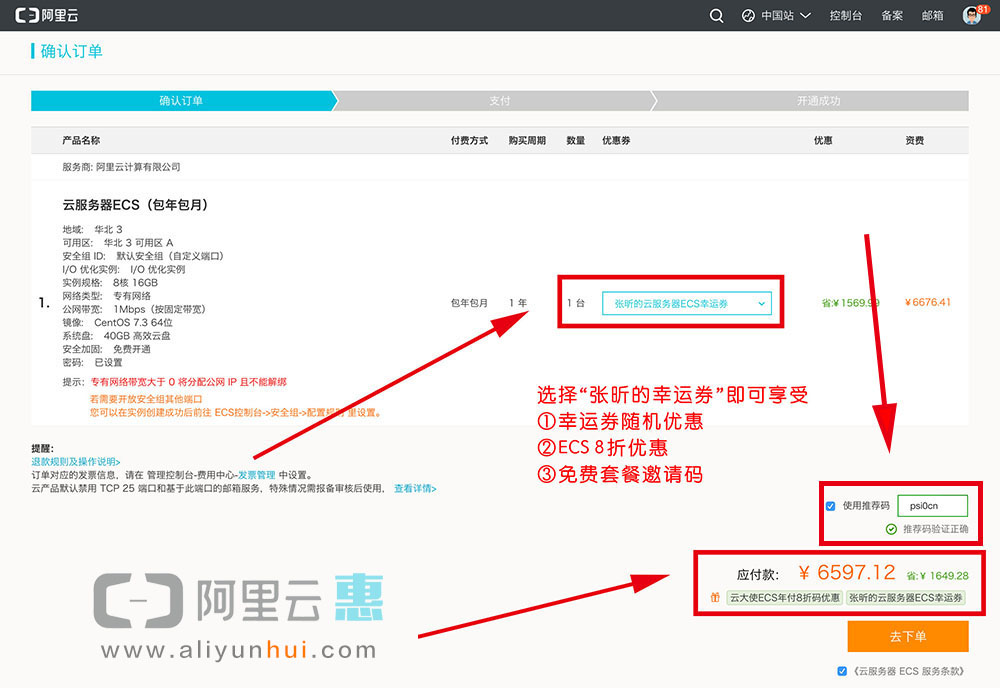Toggle the 云服务器 ECS 服务条款 agreement checkbox
Screen dimensions: 1000x688
pos(842,670)
